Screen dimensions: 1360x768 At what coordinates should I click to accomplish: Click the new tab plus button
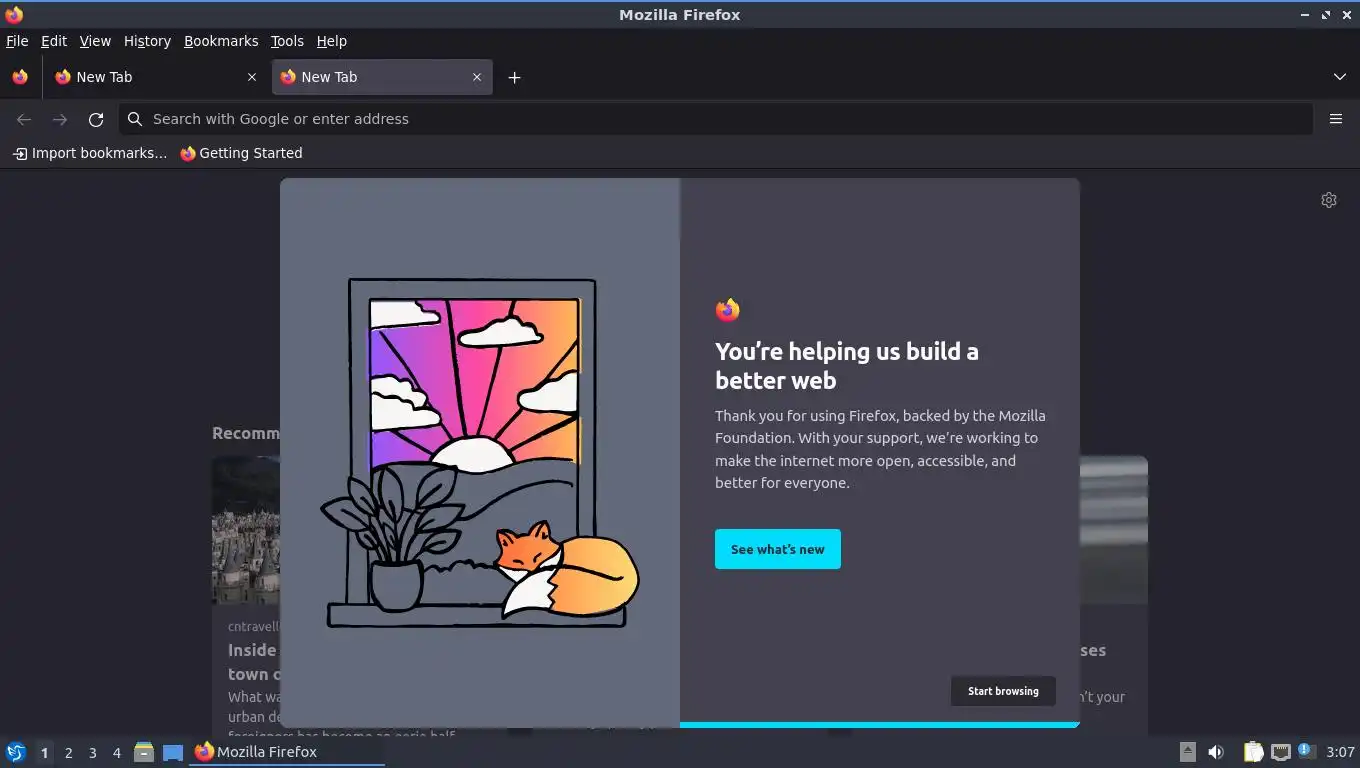click(514, 77)
